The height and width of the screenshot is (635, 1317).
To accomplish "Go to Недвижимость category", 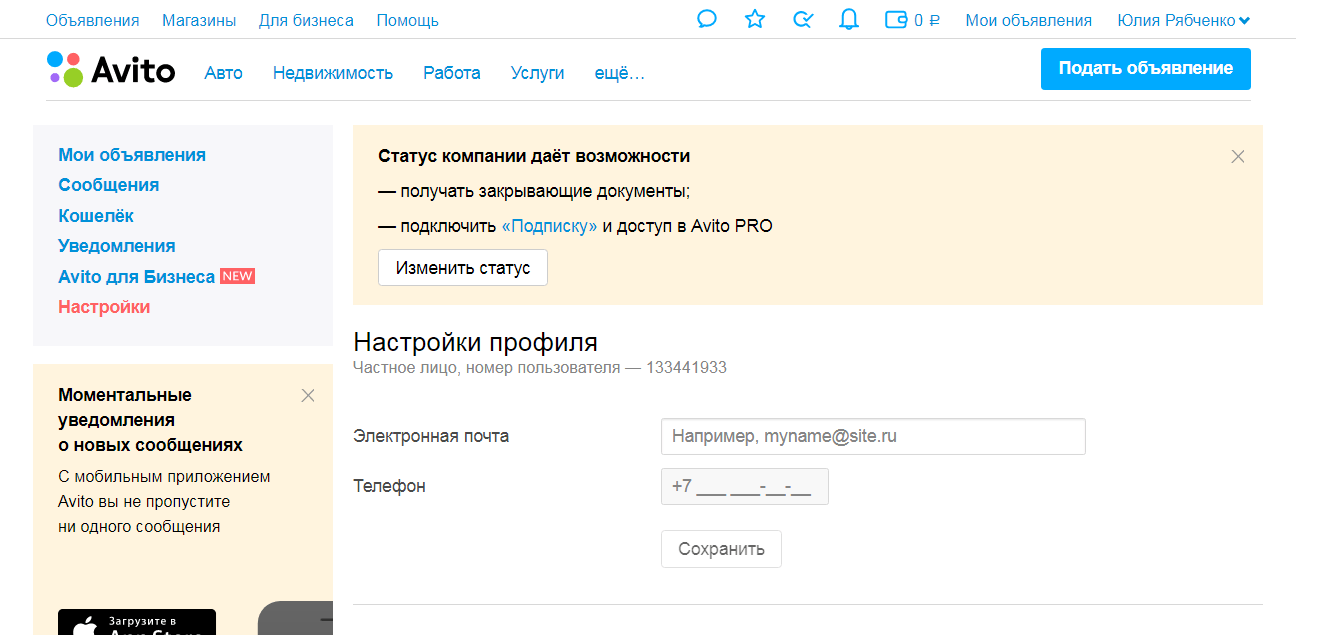I will coord(333,73).
